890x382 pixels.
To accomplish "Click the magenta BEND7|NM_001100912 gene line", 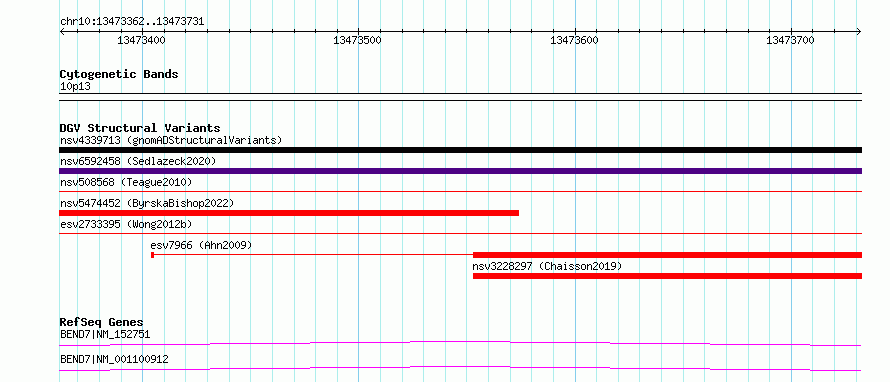I will (x=460, y=368).
